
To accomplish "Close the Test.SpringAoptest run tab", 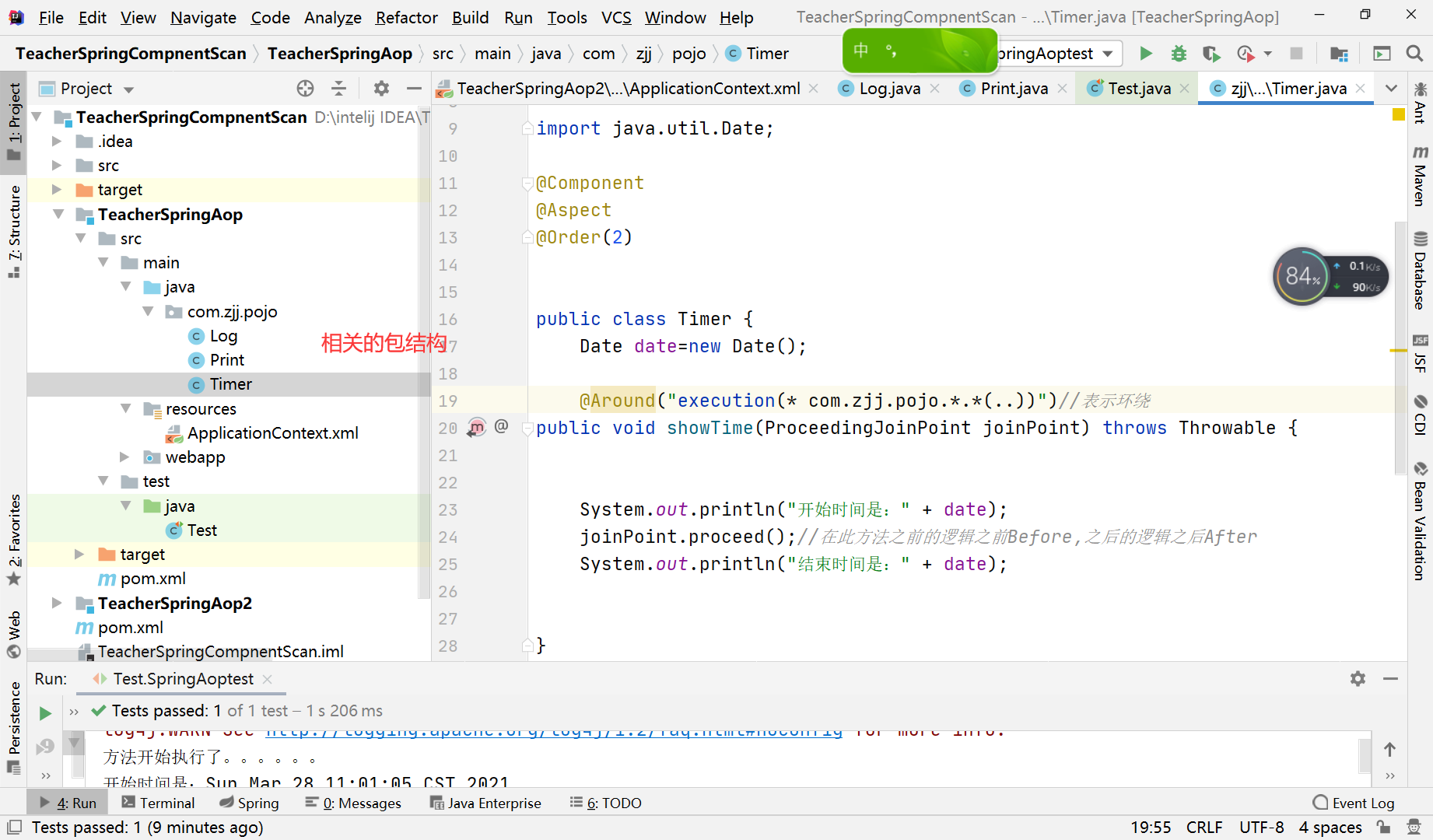I will pyautogui.click(x=268, y=679).
